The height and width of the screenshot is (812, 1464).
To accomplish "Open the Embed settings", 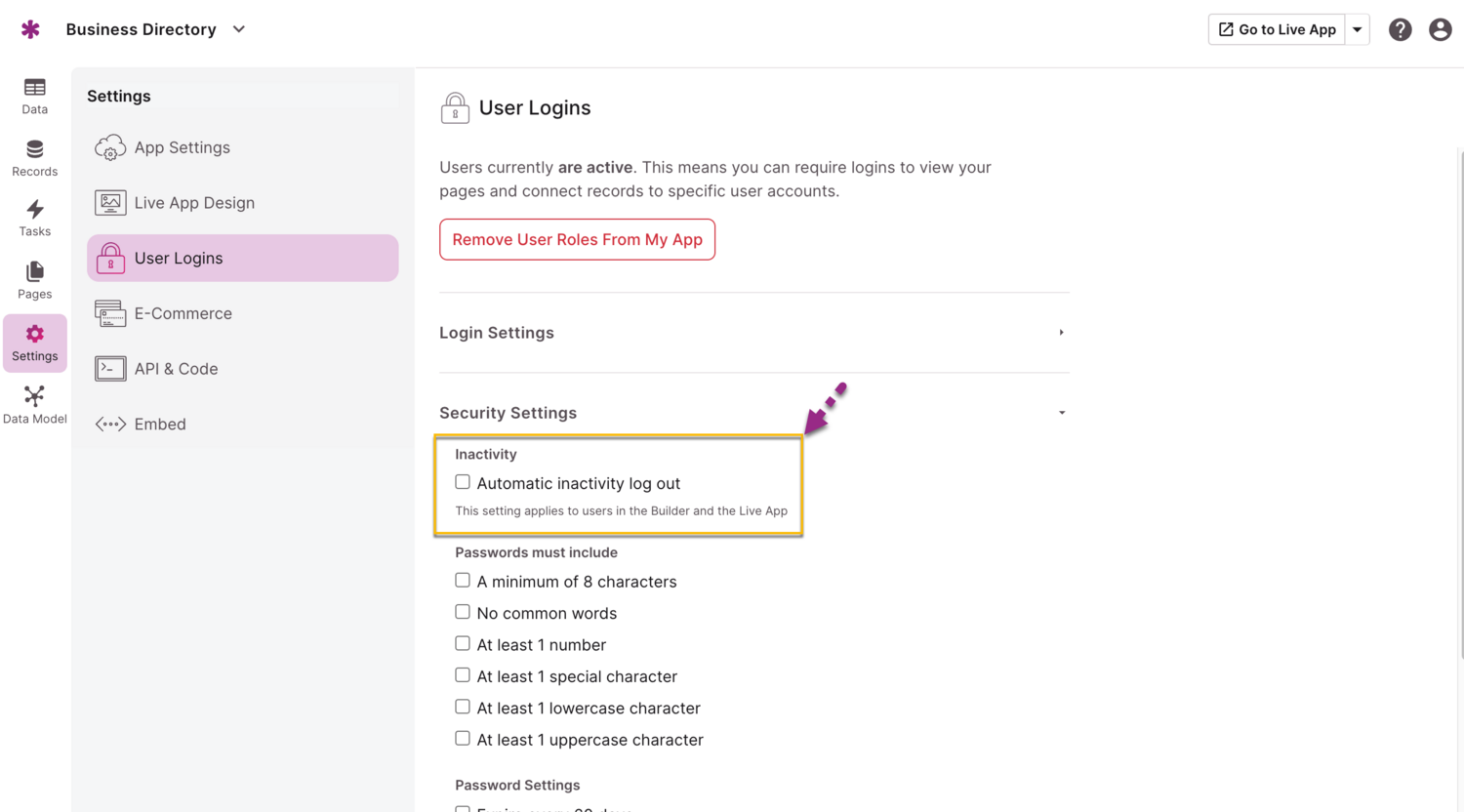I will coord(159,424).
